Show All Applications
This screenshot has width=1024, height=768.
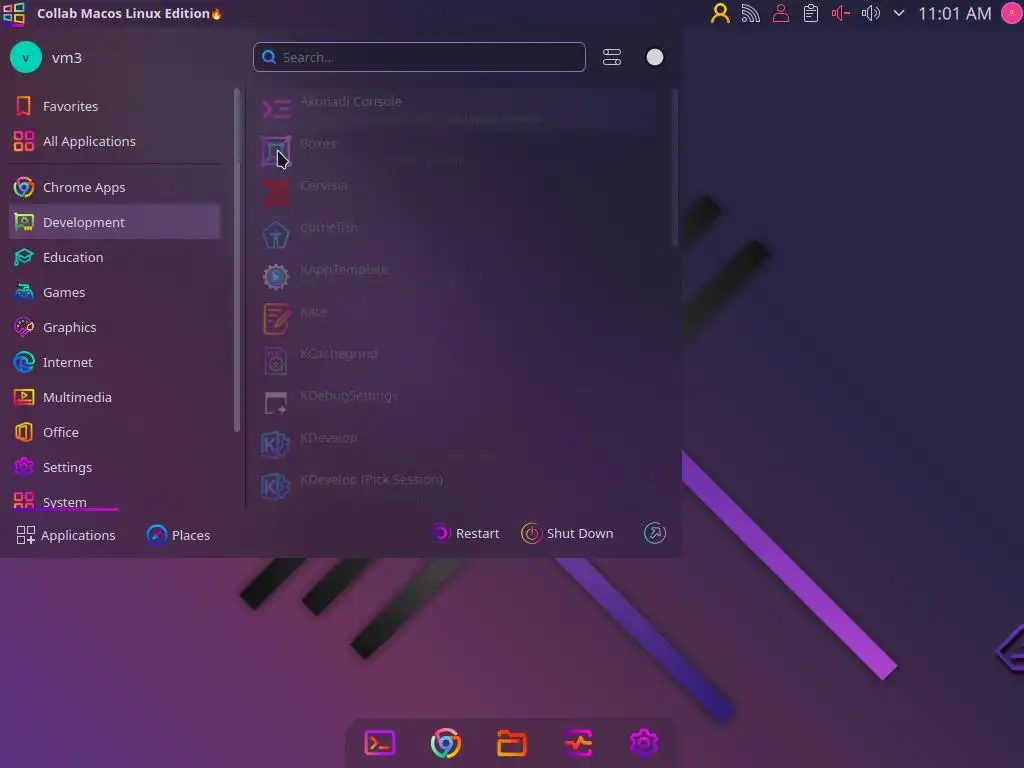coord(114,141)
